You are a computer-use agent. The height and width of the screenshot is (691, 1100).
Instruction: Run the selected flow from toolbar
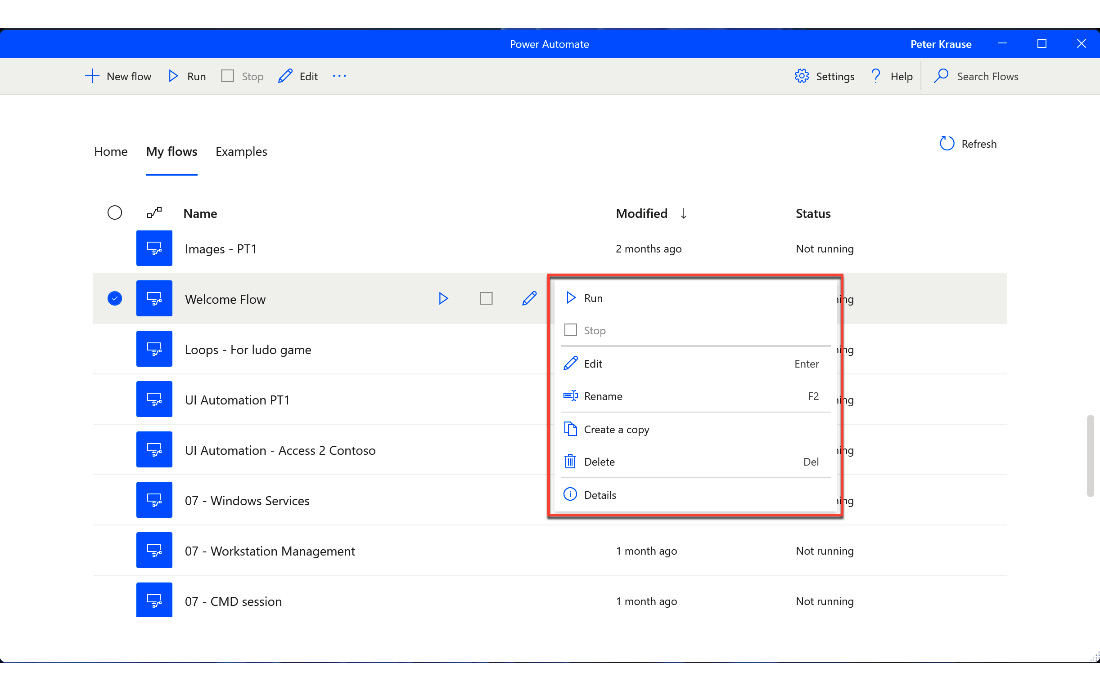[187, 76]
